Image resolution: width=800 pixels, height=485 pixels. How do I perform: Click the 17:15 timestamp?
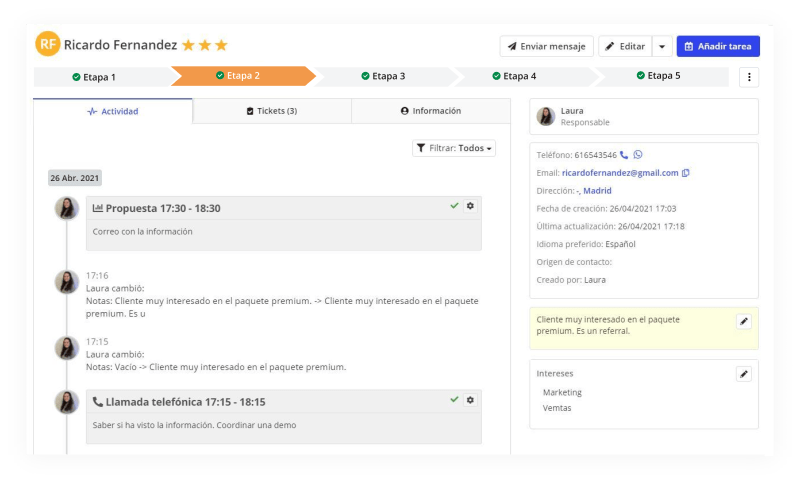(x=97, y=342)
